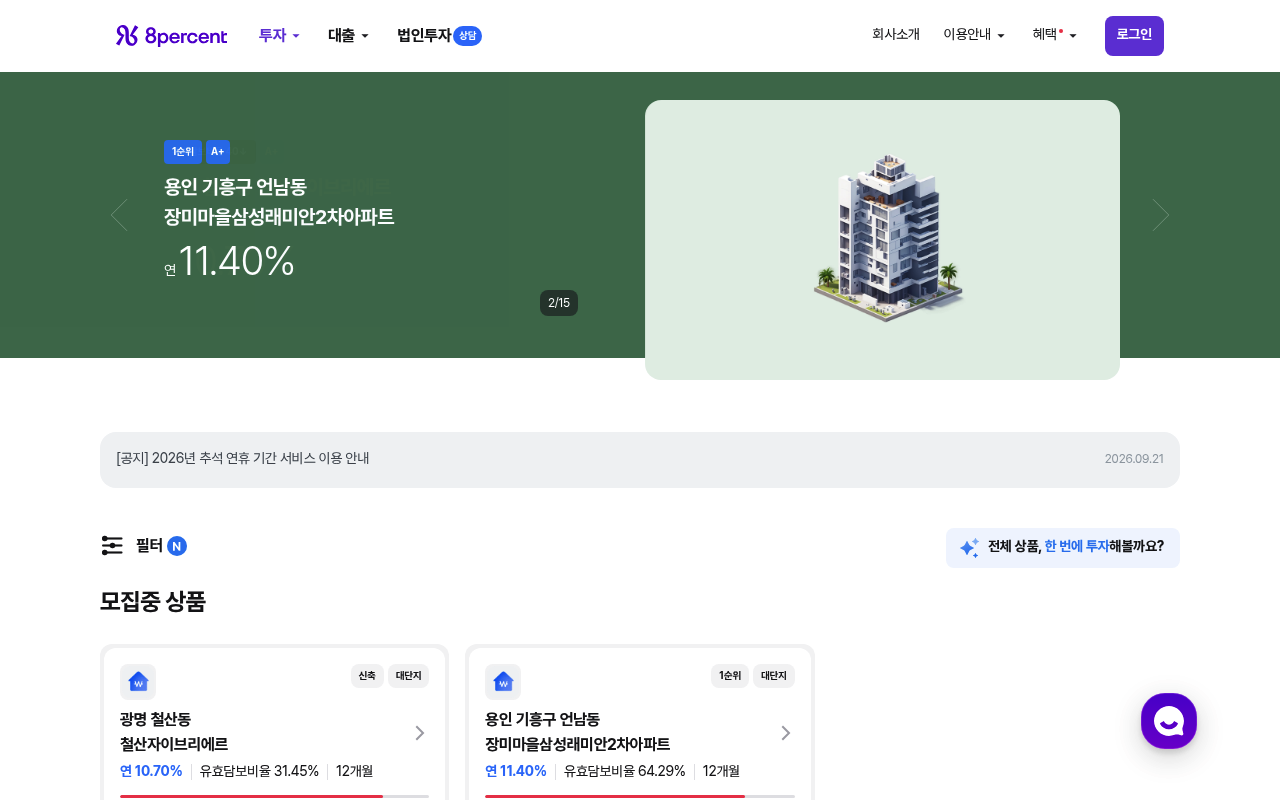1280x800 pixels.
Task: Click the 1순위 badge in the banner
Action: pyautogui.click(x=183, y=152)
